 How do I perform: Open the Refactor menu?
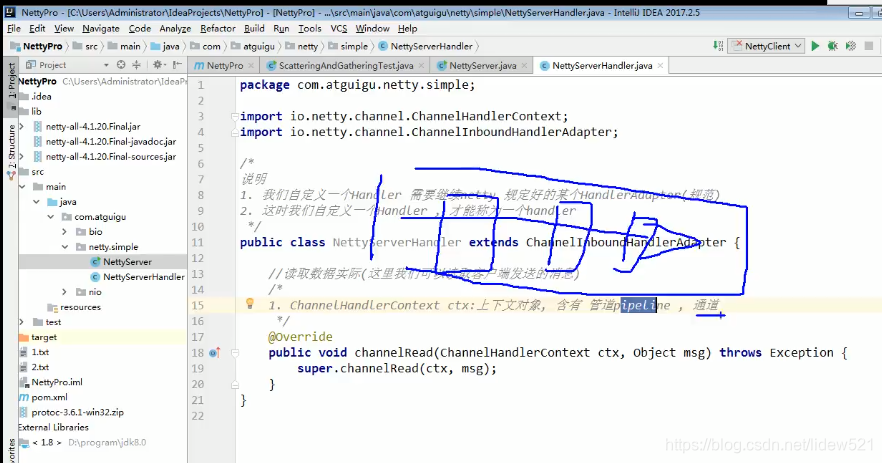(218, 29)
